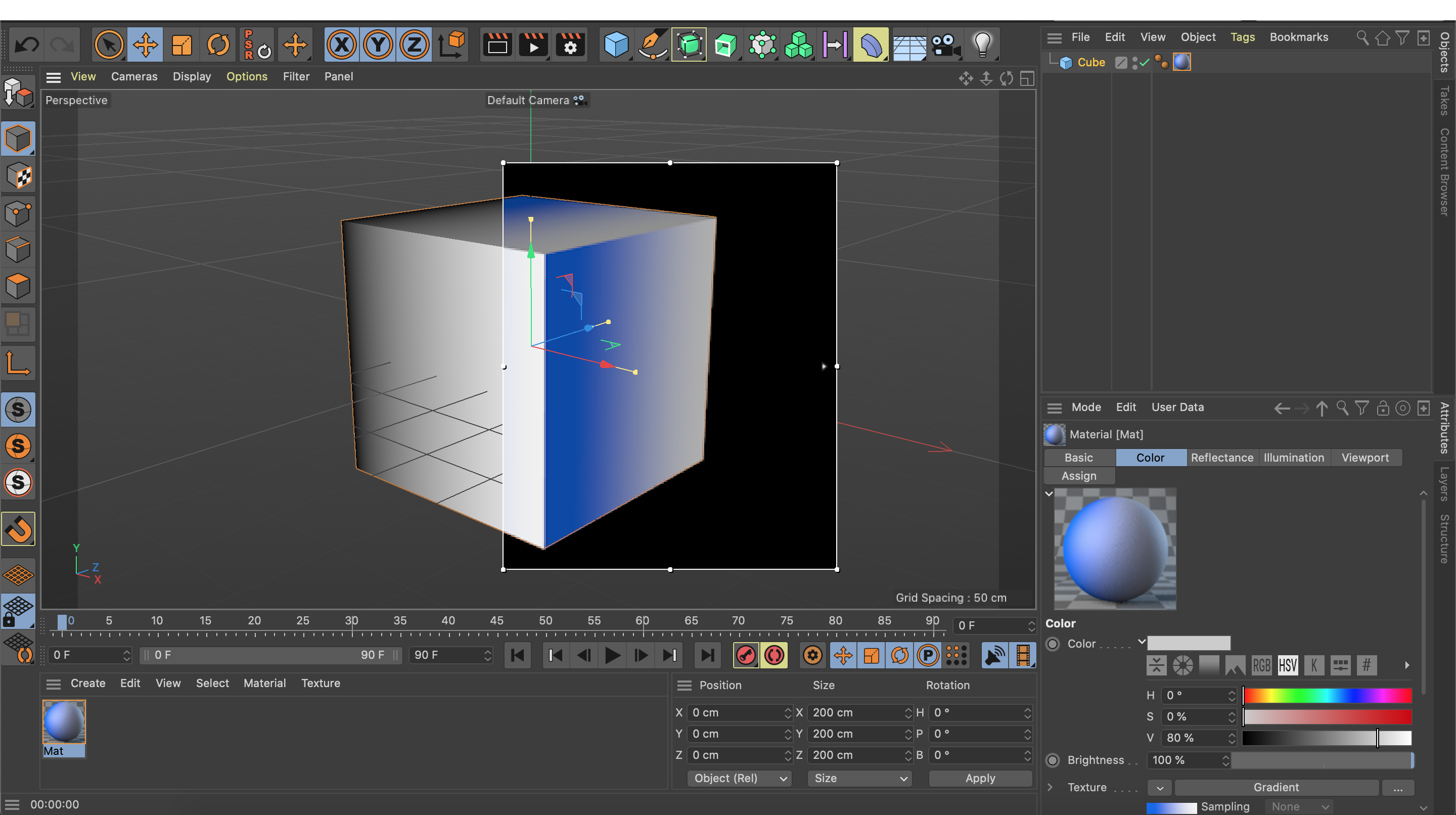Switch to Model mode
Viewport: 1456px width, 815px height.
click(x=18, y=139)
